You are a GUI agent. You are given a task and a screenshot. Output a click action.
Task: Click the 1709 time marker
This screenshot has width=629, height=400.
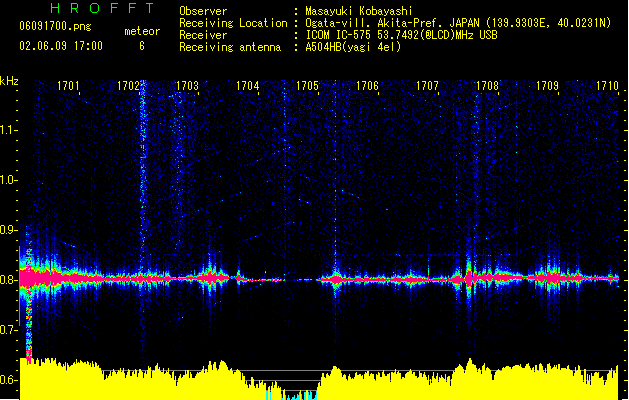[x=547, y=86]
